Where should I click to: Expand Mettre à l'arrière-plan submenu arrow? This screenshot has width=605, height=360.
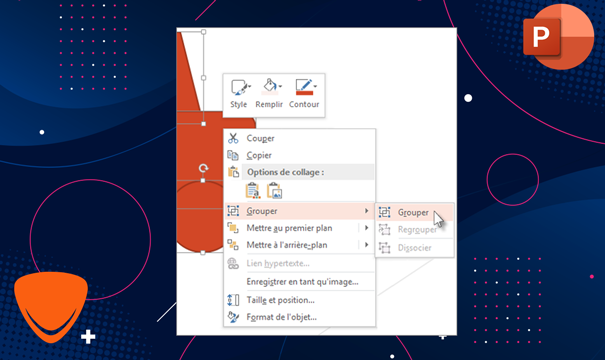(x=366, y=245)
